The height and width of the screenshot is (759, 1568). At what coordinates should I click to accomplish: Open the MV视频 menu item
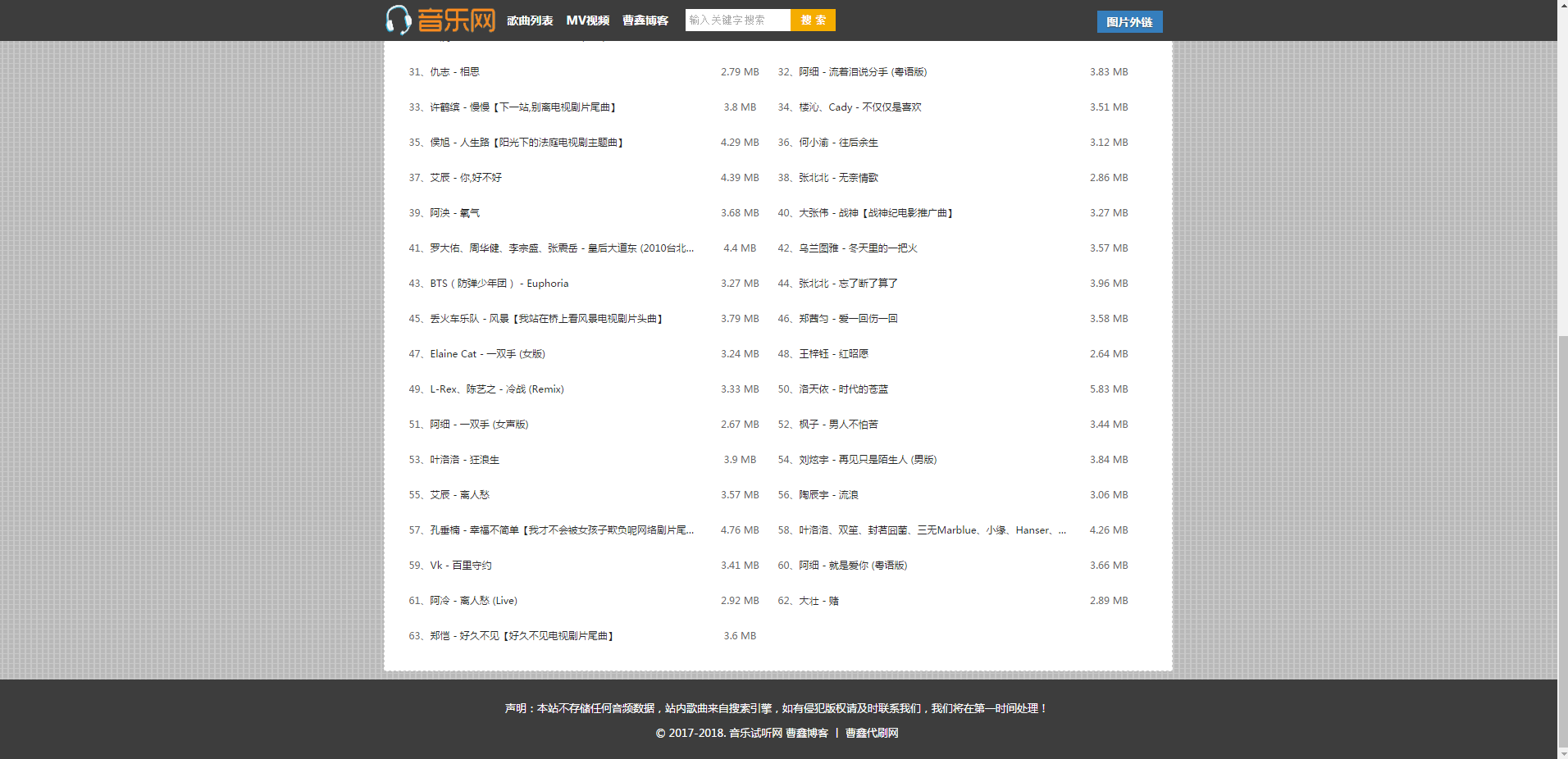587,20
